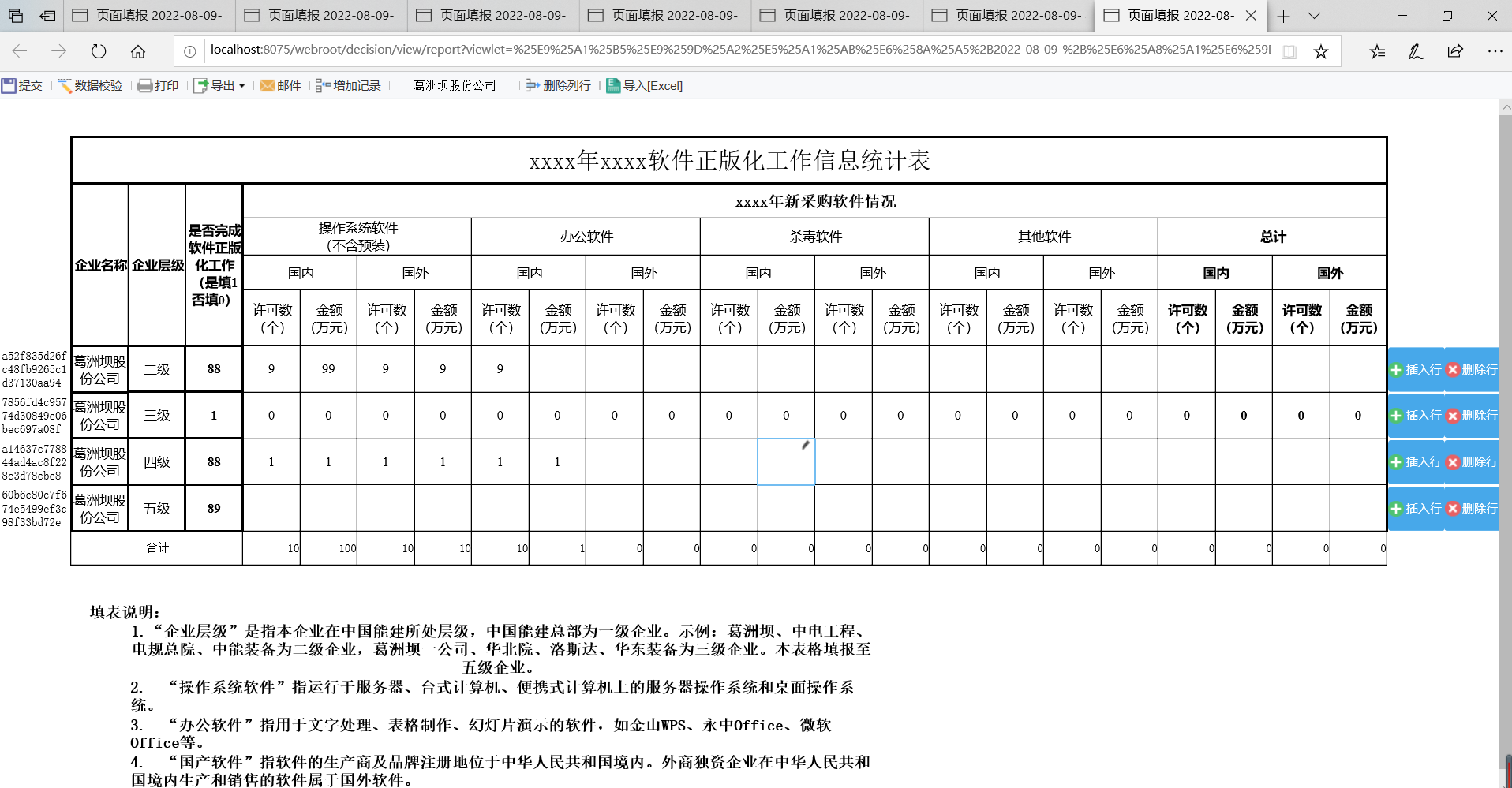Open a new browser tab
Image resolution: width=1512 pixels, height=788 pixels.
(x=1284, y=16)
